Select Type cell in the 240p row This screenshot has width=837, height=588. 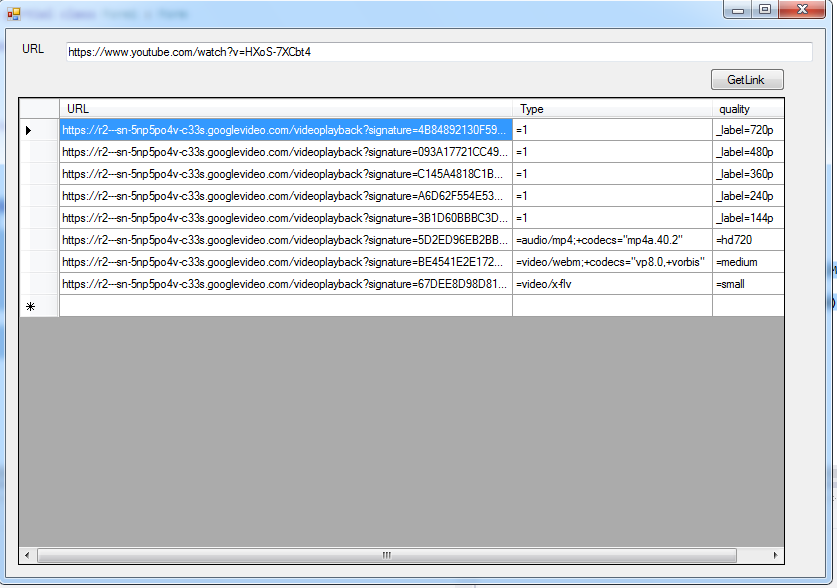(612, 196)
